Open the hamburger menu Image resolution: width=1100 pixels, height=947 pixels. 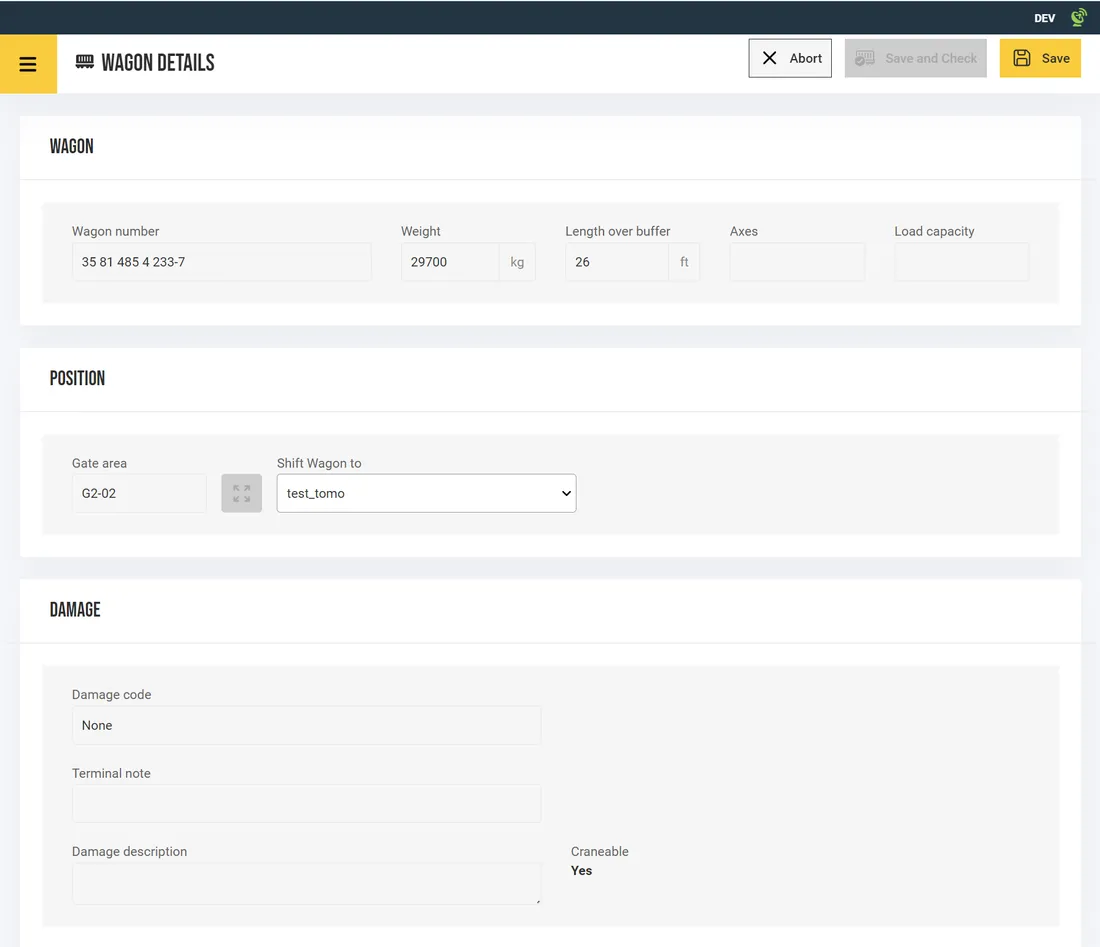point(28,64)
